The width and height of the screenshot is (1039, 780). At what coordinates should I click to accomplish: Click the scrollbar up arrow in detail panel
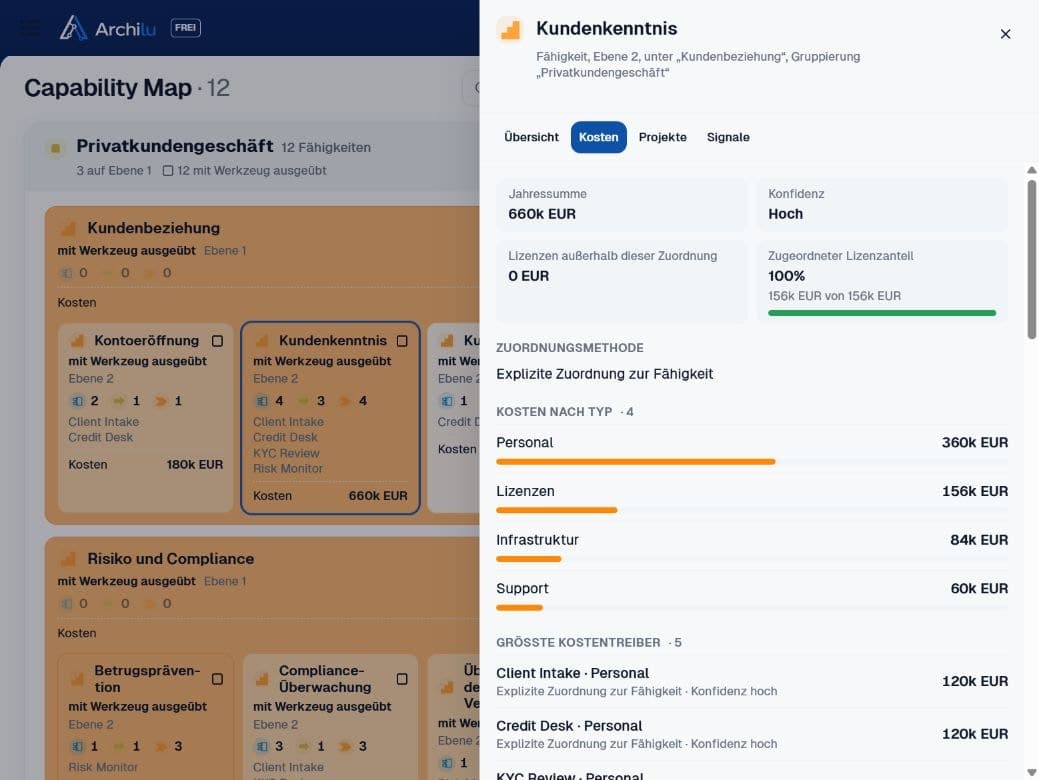tap(1032, 170)
